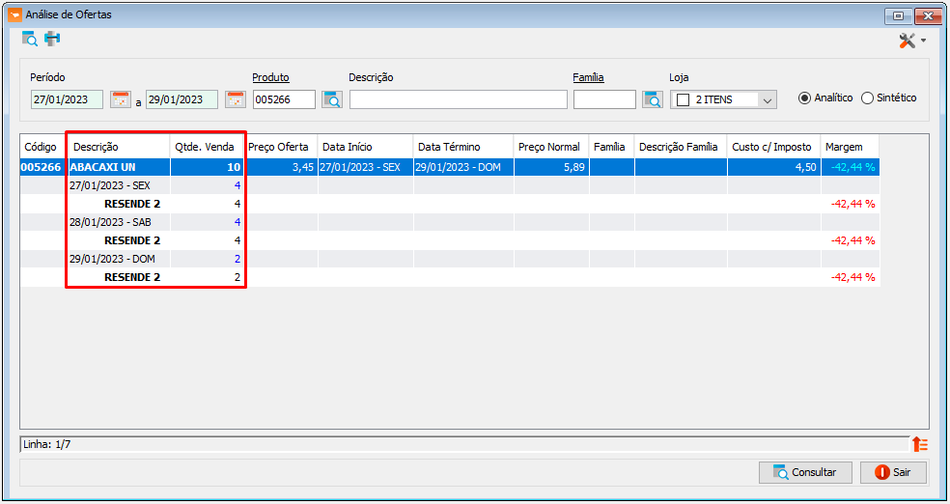Click the Consultar button
The image size is (950, 504).
click(x=805, y=472)
